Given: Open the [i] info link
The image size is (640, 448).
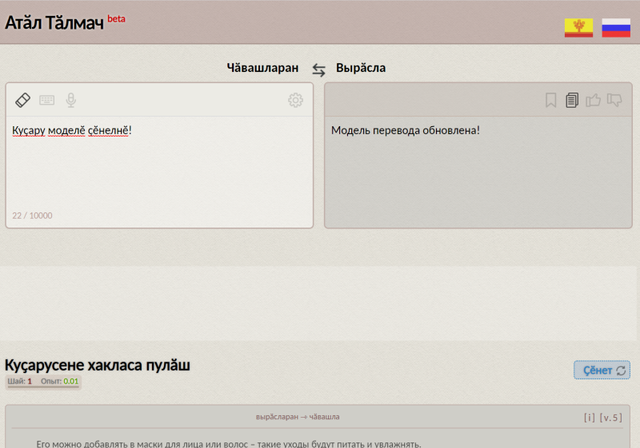Looking at the screenshot, I should (590, 417).
